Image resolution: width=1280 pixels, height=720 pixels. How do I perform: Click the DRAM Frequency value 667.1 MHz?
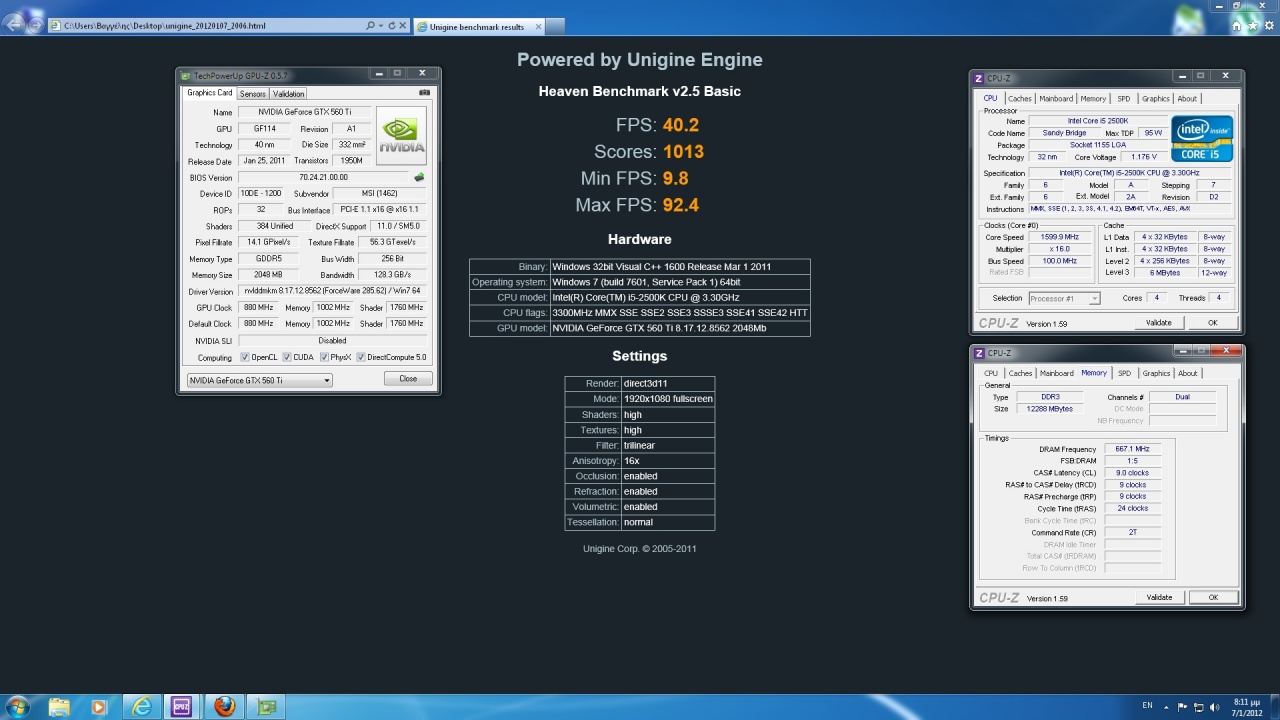(x=1132, y=449)
